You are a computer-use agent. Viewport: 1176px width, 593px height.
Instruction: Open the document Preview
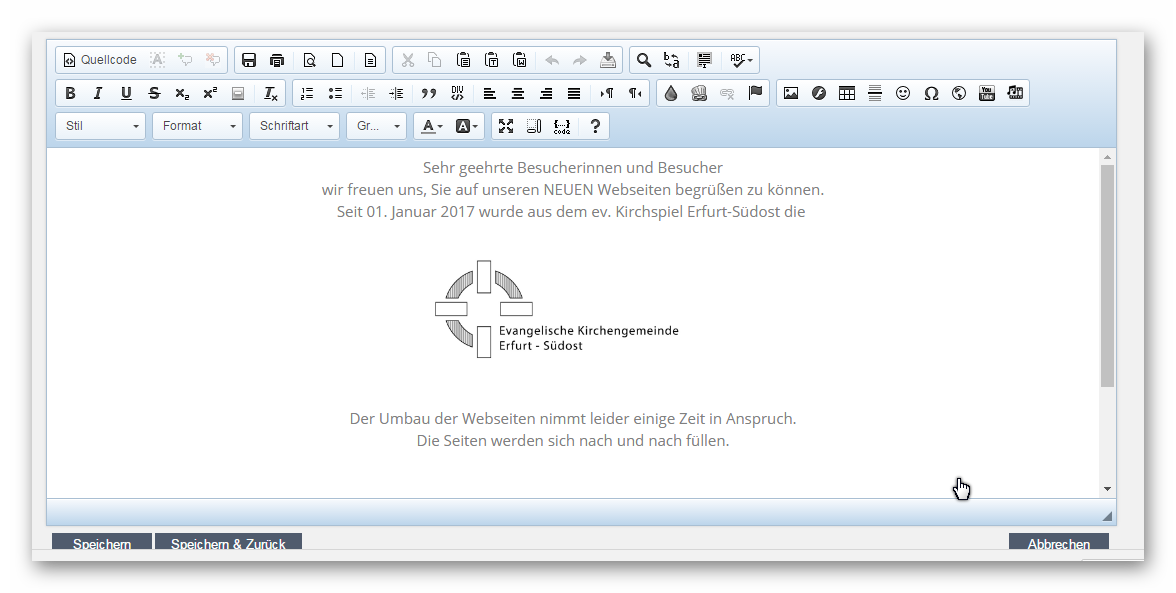point(309,60)
